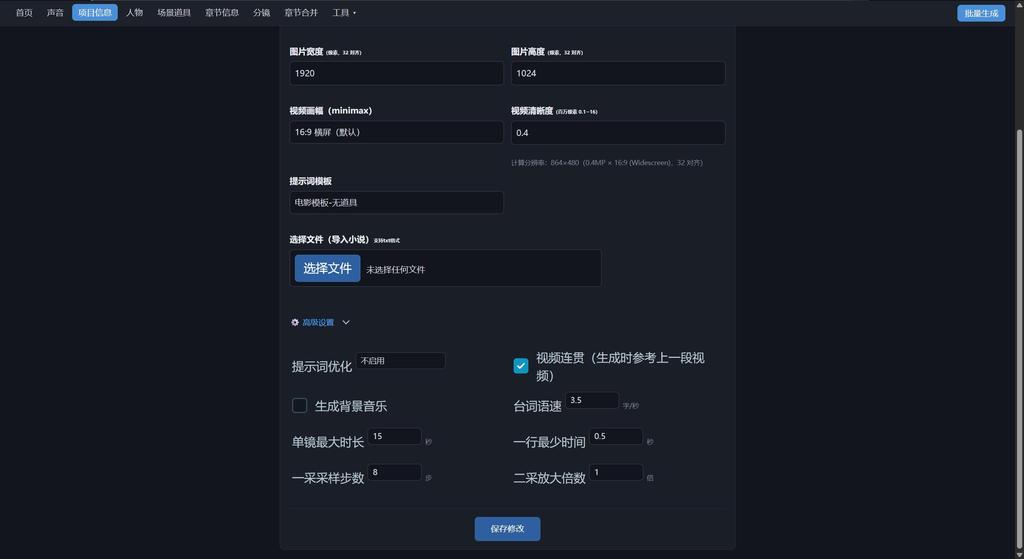Edit the 图片高度 field showing 1024
Screen dimensions: 1024x559
click(x=618, y=73)
